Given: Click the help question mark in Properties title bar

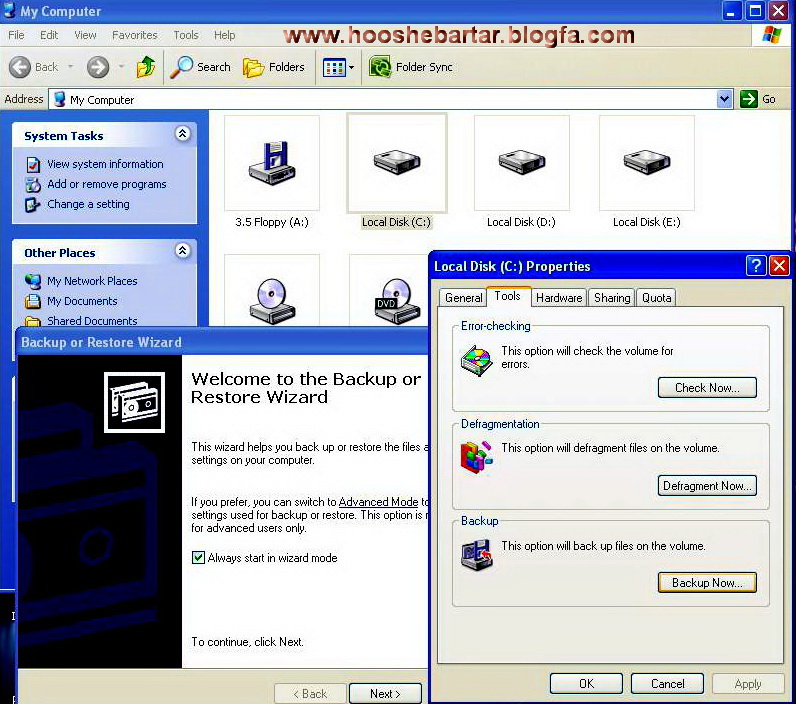Looking at the screenshot, I should click(x=756, y=266).
